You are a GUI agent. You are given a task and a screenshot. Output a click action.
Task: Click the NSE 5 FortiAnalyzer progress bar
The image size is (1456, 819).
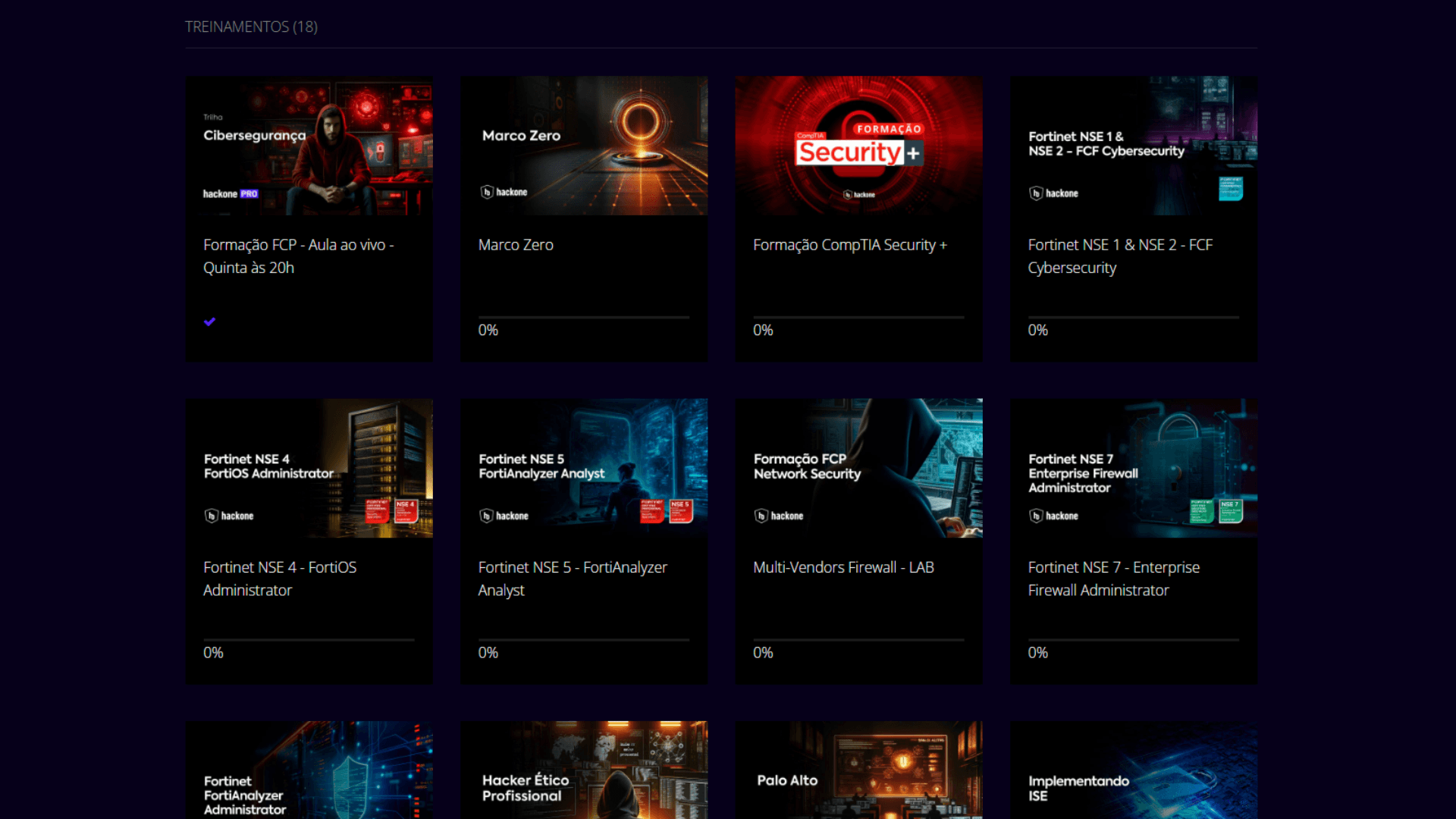point(584,640)
